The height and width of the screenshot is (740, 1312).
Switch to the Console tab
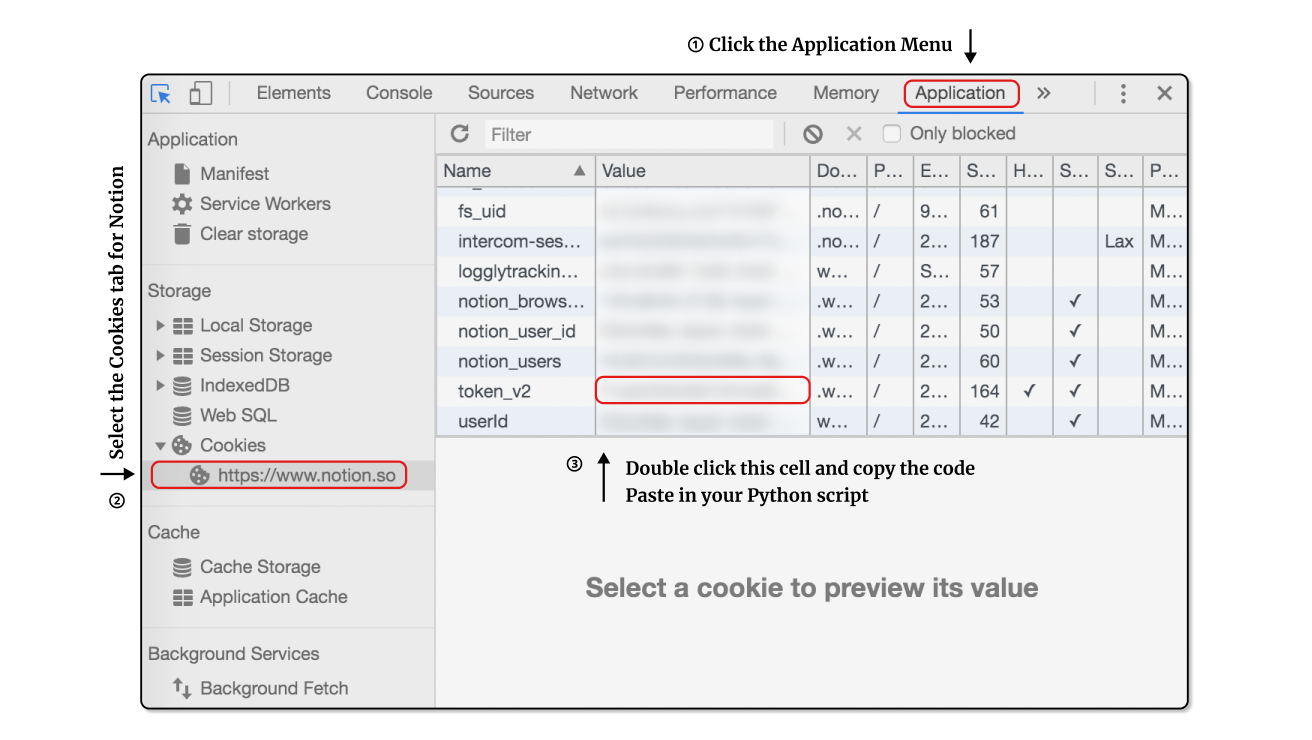(x=399, y=93)
